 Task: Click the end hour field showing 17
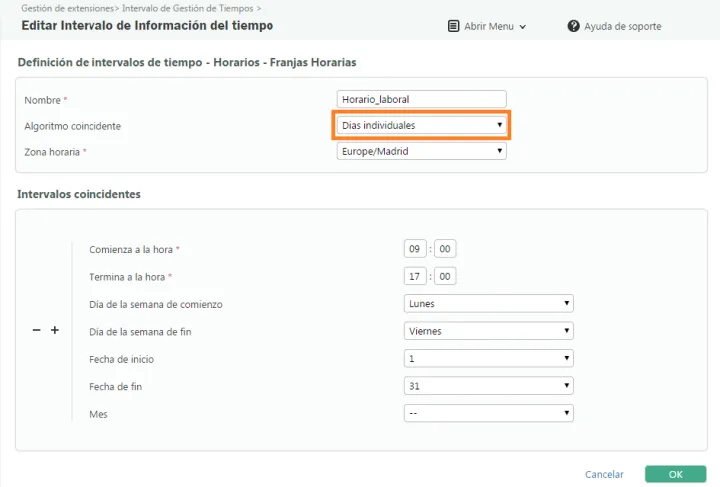point(414,276)
